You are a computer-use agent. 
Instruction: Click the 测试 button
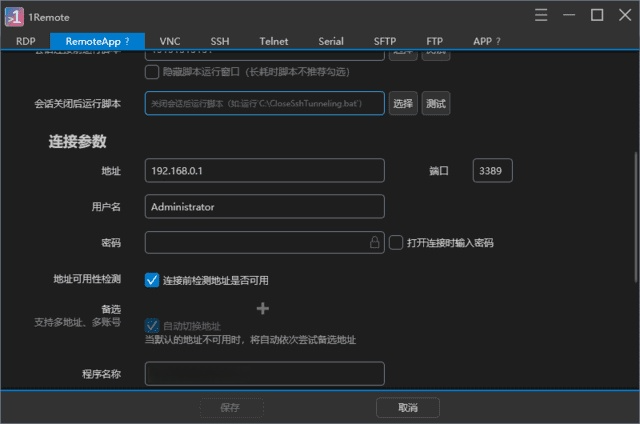coord(435,103)
